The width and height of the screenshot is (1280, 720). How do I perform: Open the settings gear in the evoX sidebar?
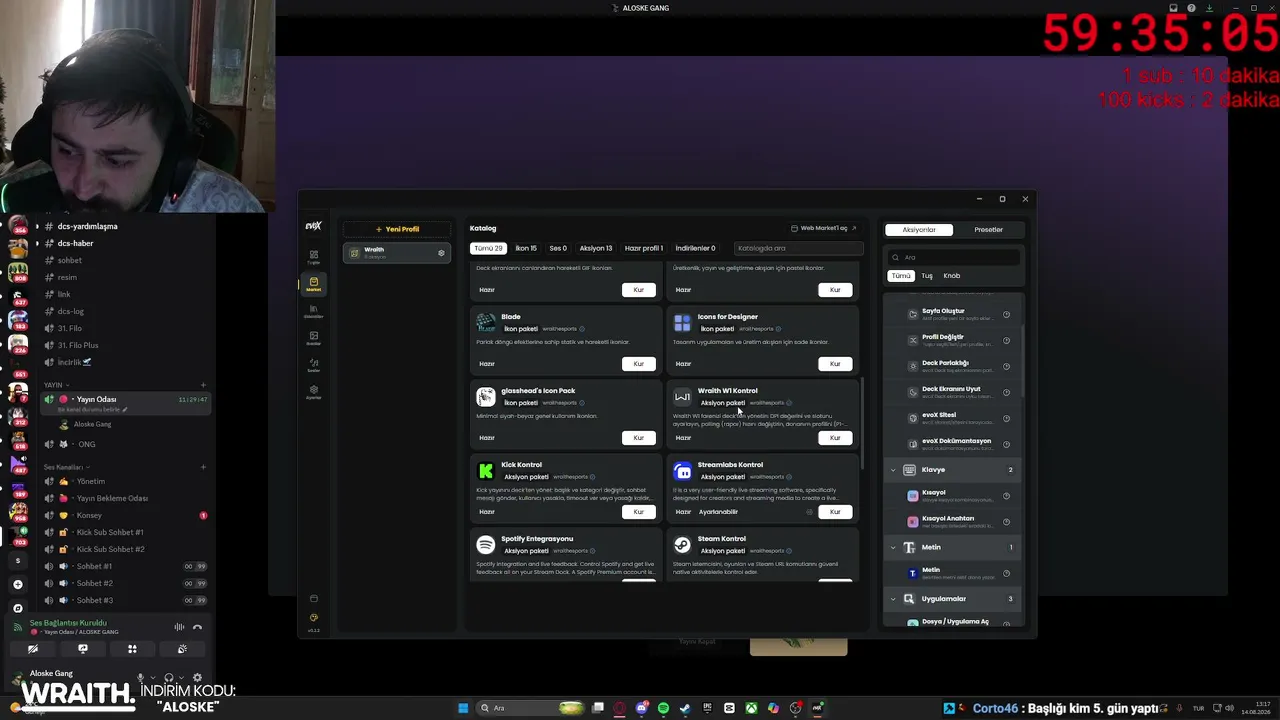point(313,392)
